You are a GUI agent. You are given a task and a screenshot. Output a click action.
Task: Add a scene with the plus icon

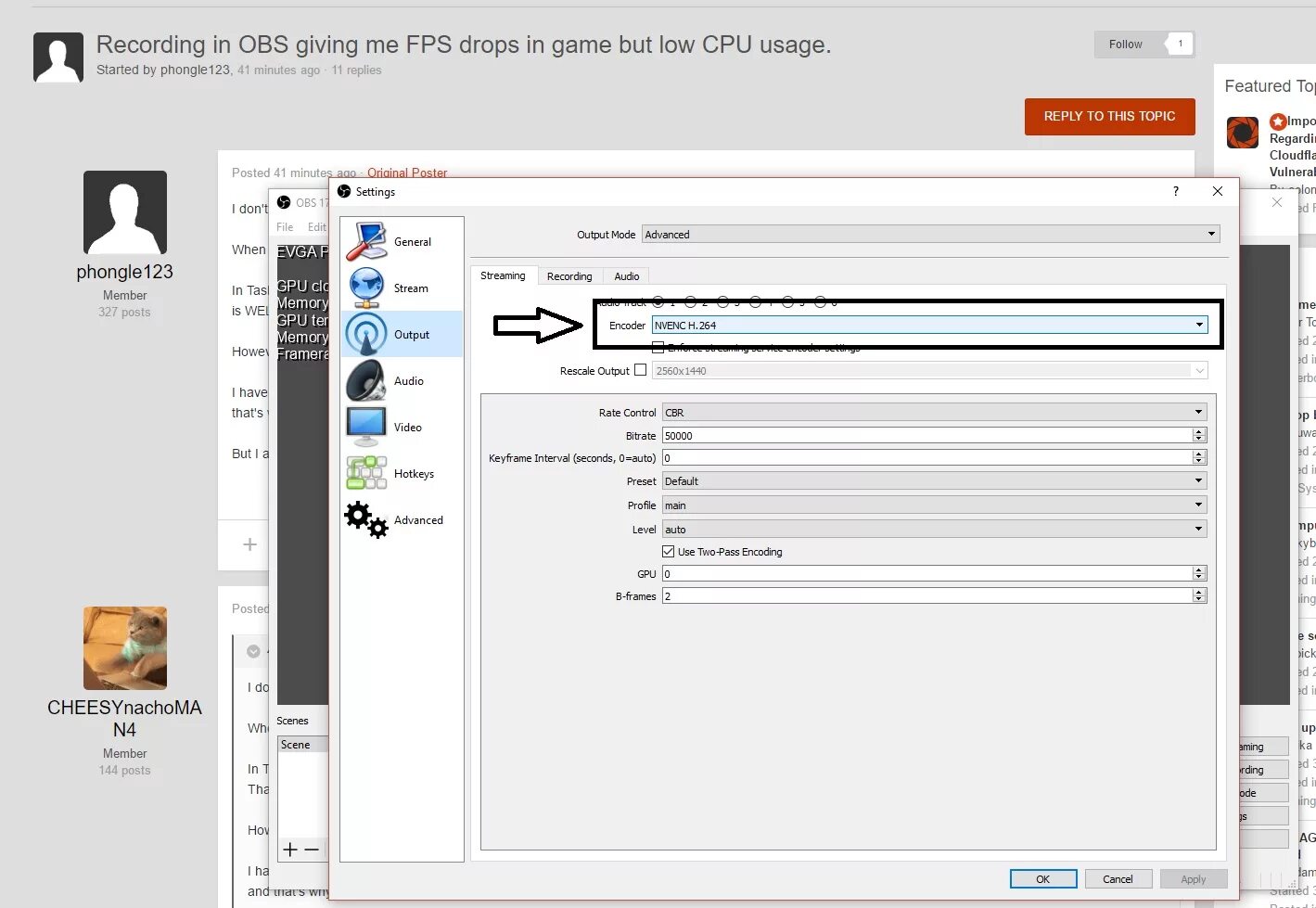(290, 850)
